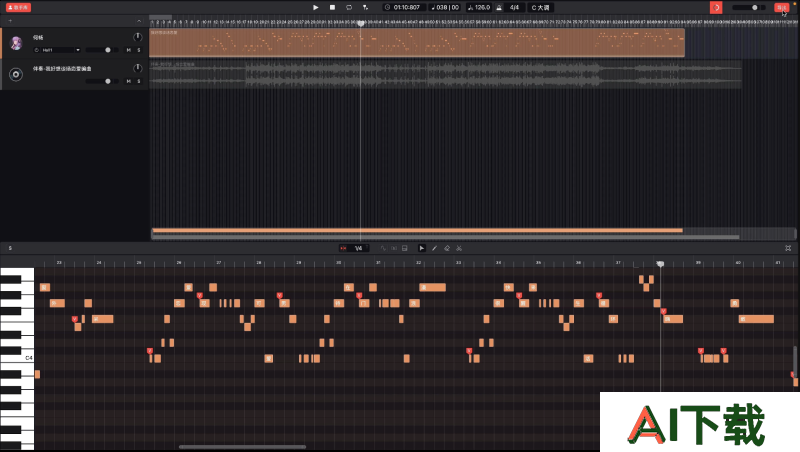This screenshot has height=452, width=800.
Task: Open the red singer library button
Action: click(18, 8)
